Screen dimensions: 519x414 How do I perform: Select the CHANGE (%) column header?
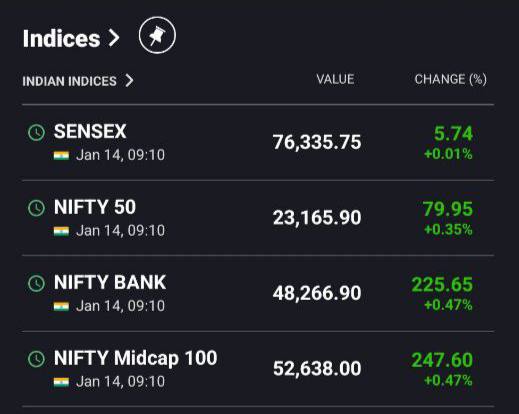pos(450,80)
